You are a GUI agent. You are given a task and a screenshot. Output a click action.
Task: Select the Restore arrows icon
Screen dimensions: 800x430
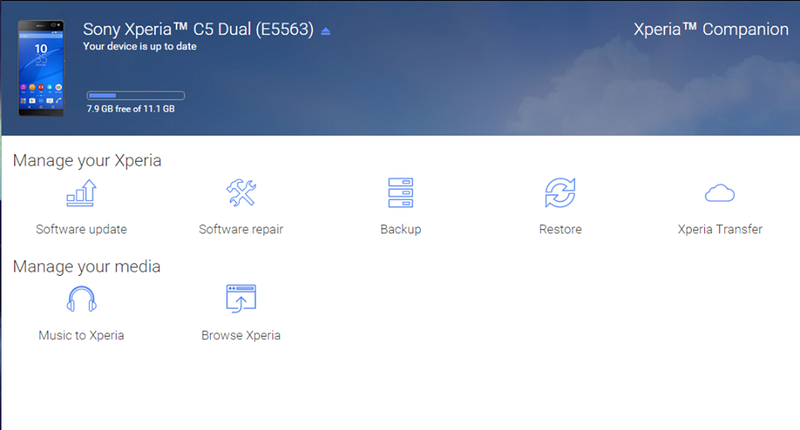coord(560,193)
